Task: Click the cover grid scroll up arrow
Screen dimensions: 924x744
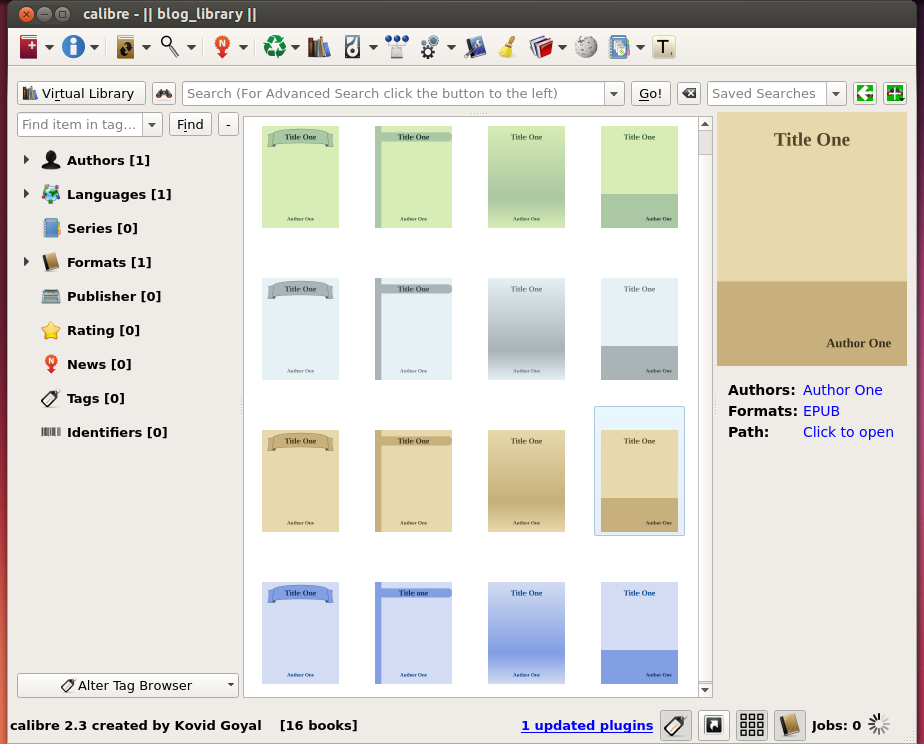Action: [x=705, y=124]
